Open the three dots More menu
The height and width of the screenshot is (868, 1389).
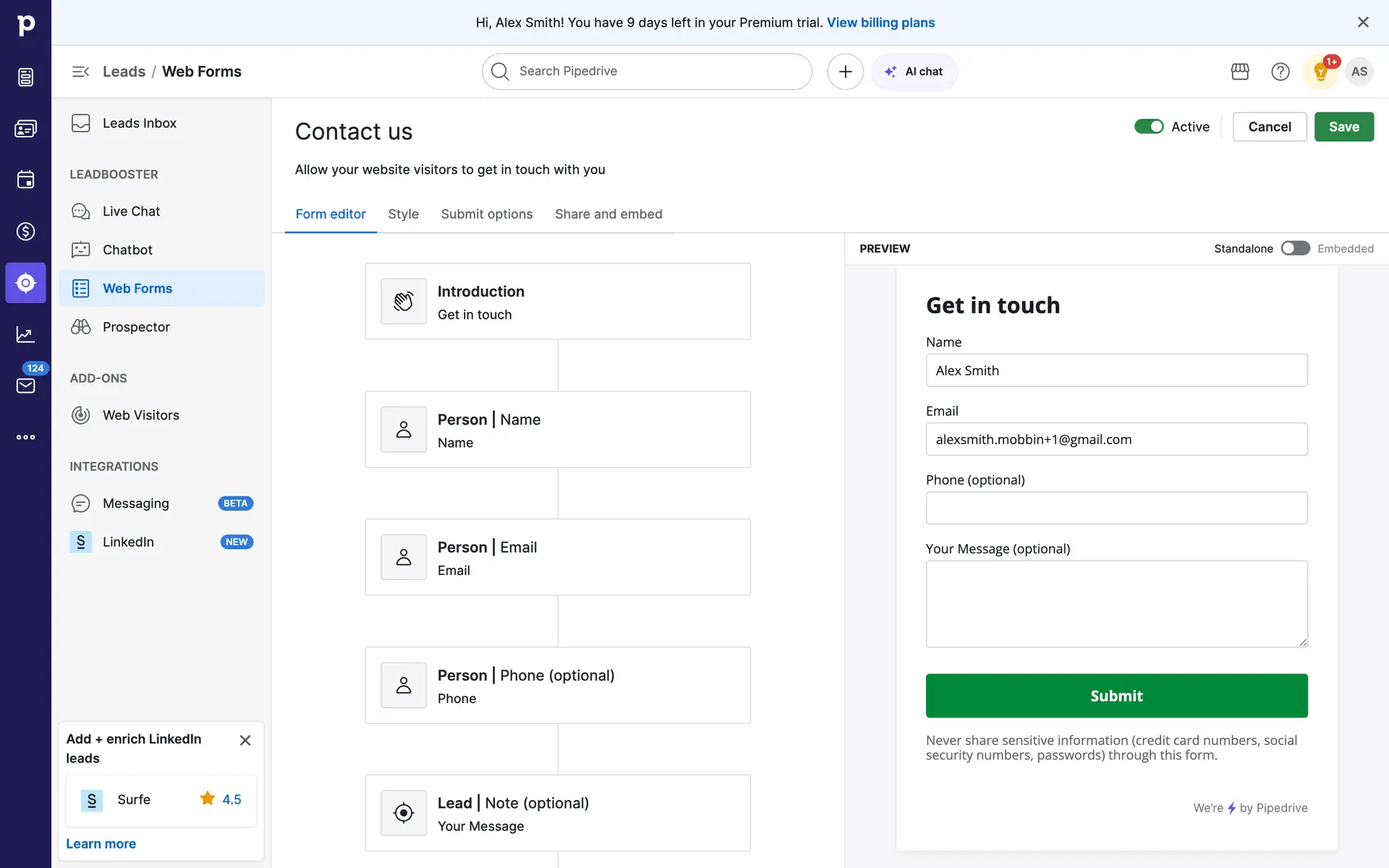pos(26,437)
